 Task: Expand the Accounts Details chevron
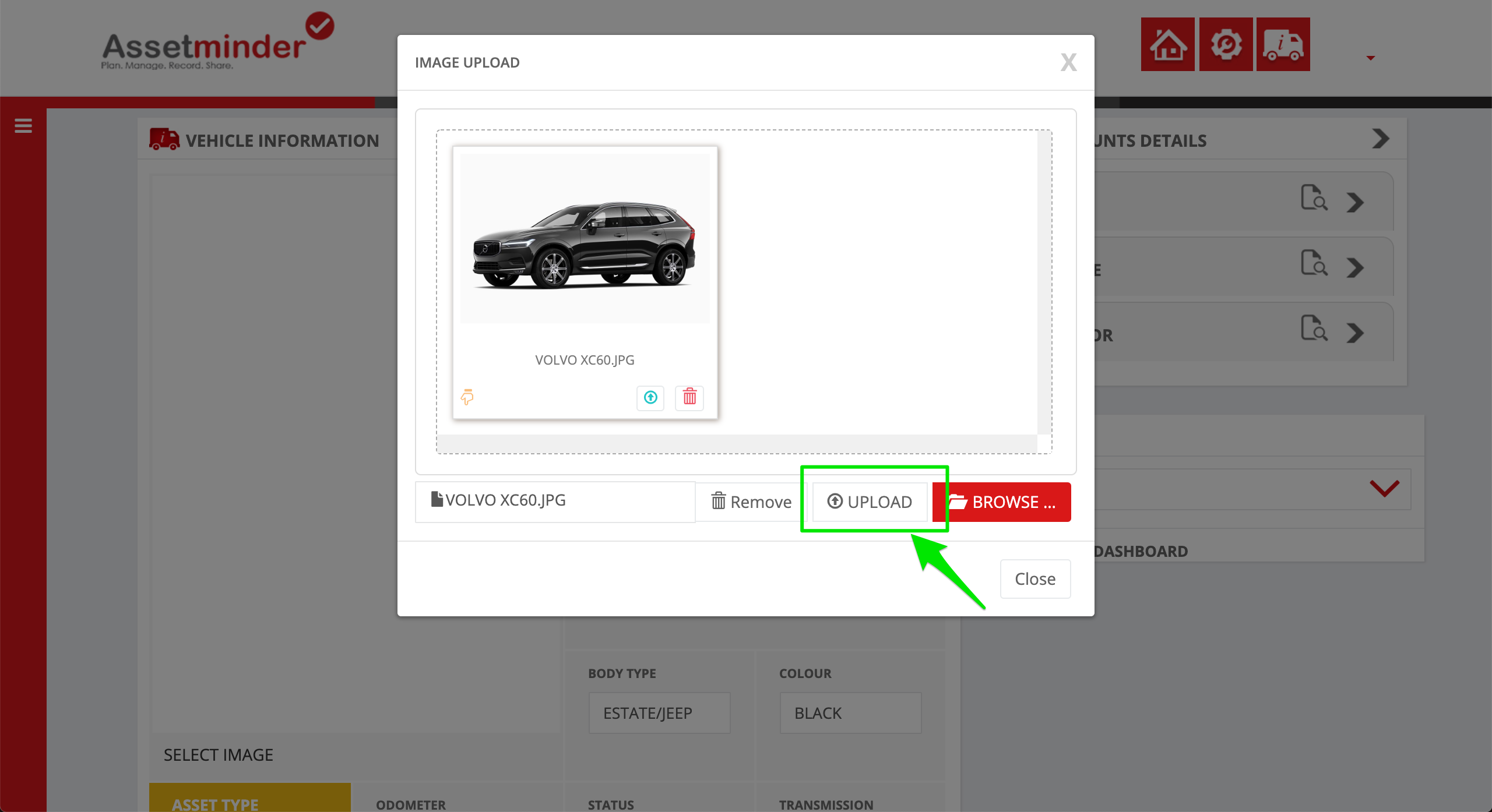(1380, 139)
